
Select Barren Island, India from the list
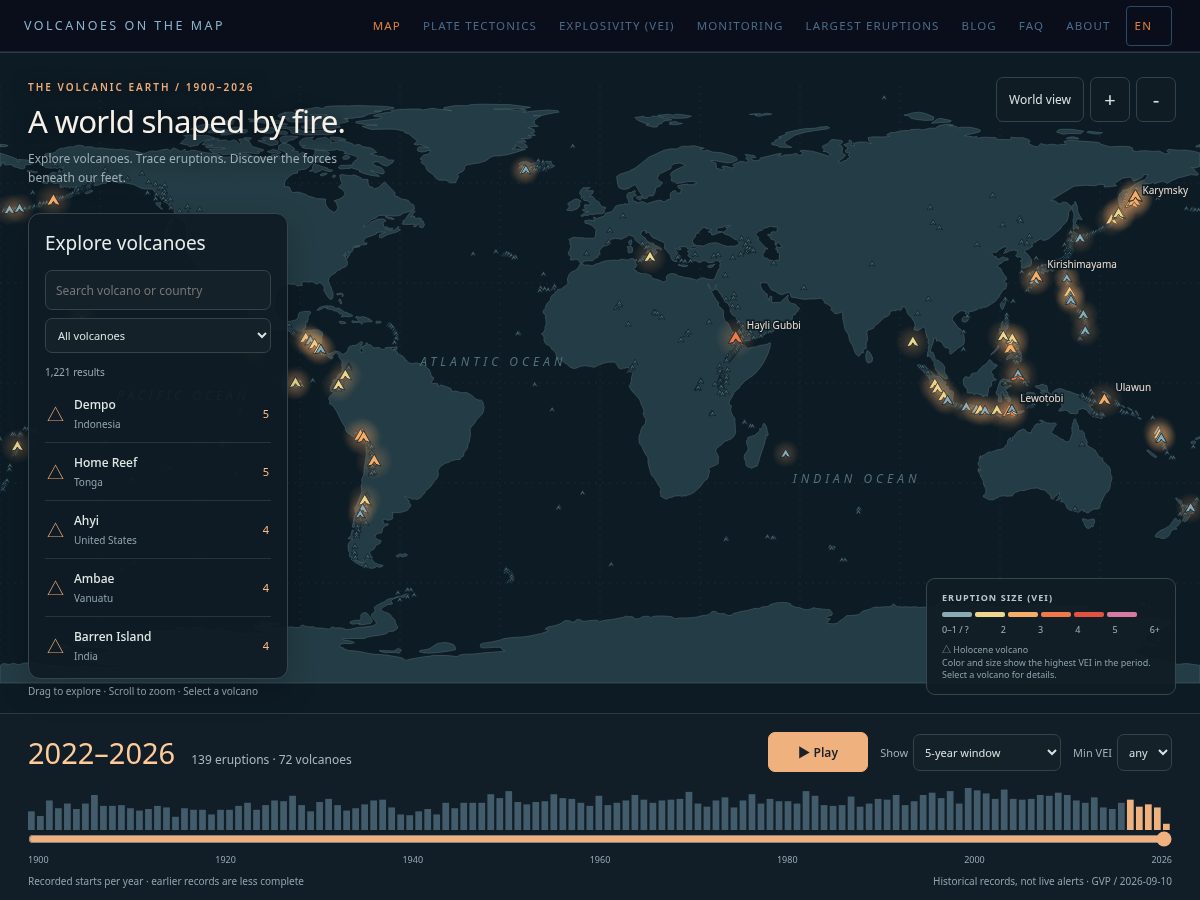coord(158,646)
